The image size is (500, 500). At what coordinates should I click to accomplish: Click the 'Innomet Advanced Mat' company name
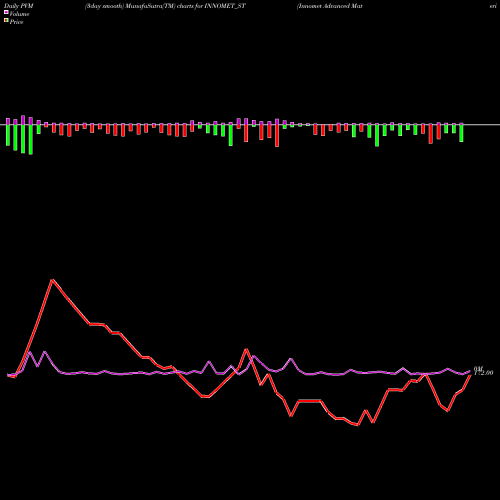tap(330, 6)
